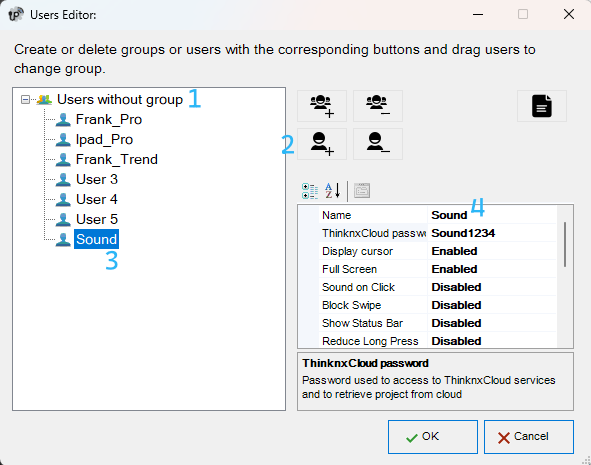The width and height of the screenshot is (591, 465).
Task: Open the document report icon button
Action: pyautogui.click(x=542, y=106)
